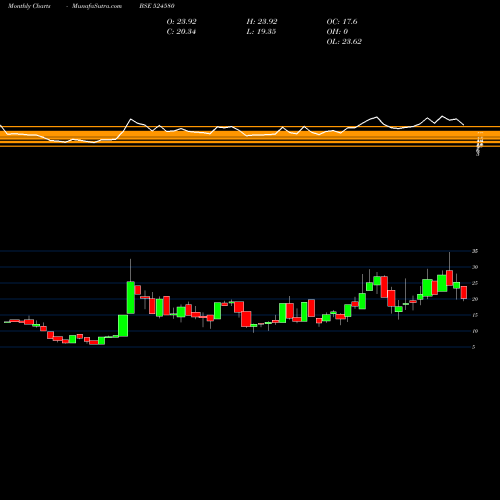Click the price axis label 20
Viewport: 500px width, 500px height.
[x=475, y=299]
